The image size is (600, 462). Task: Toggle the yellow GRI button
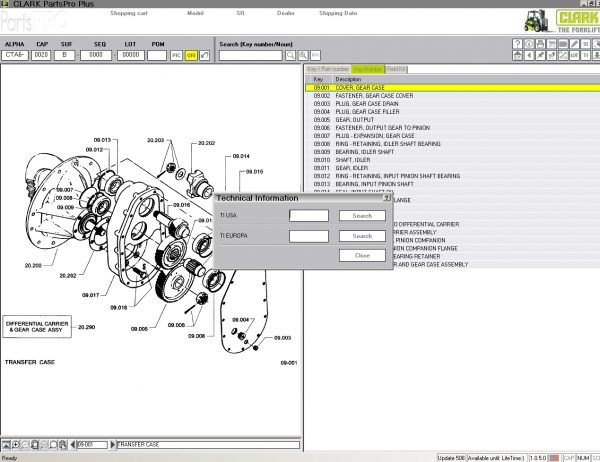tap(191, 56)
